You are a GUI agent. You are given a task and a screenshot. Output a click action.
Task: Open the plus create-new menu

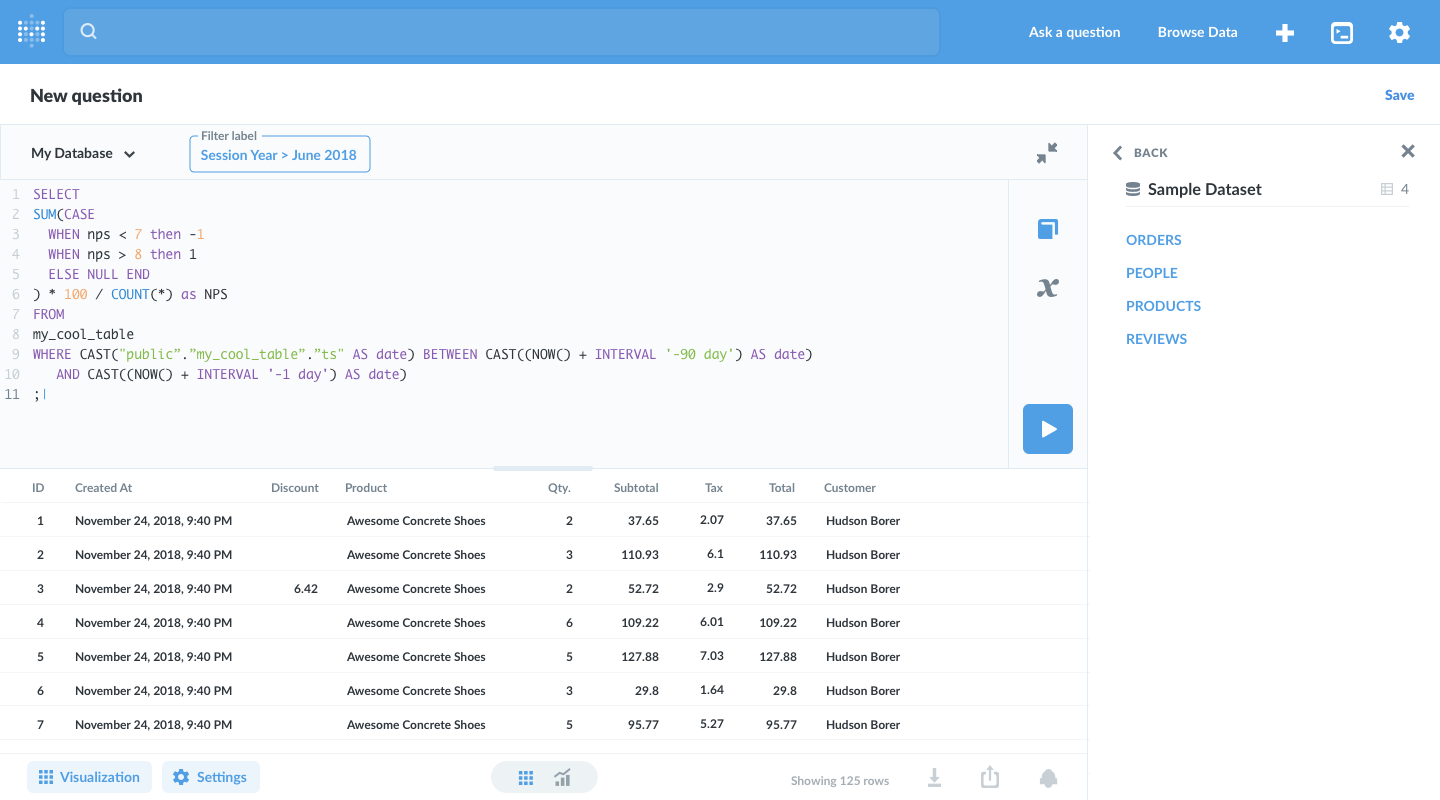(1285, 33)
